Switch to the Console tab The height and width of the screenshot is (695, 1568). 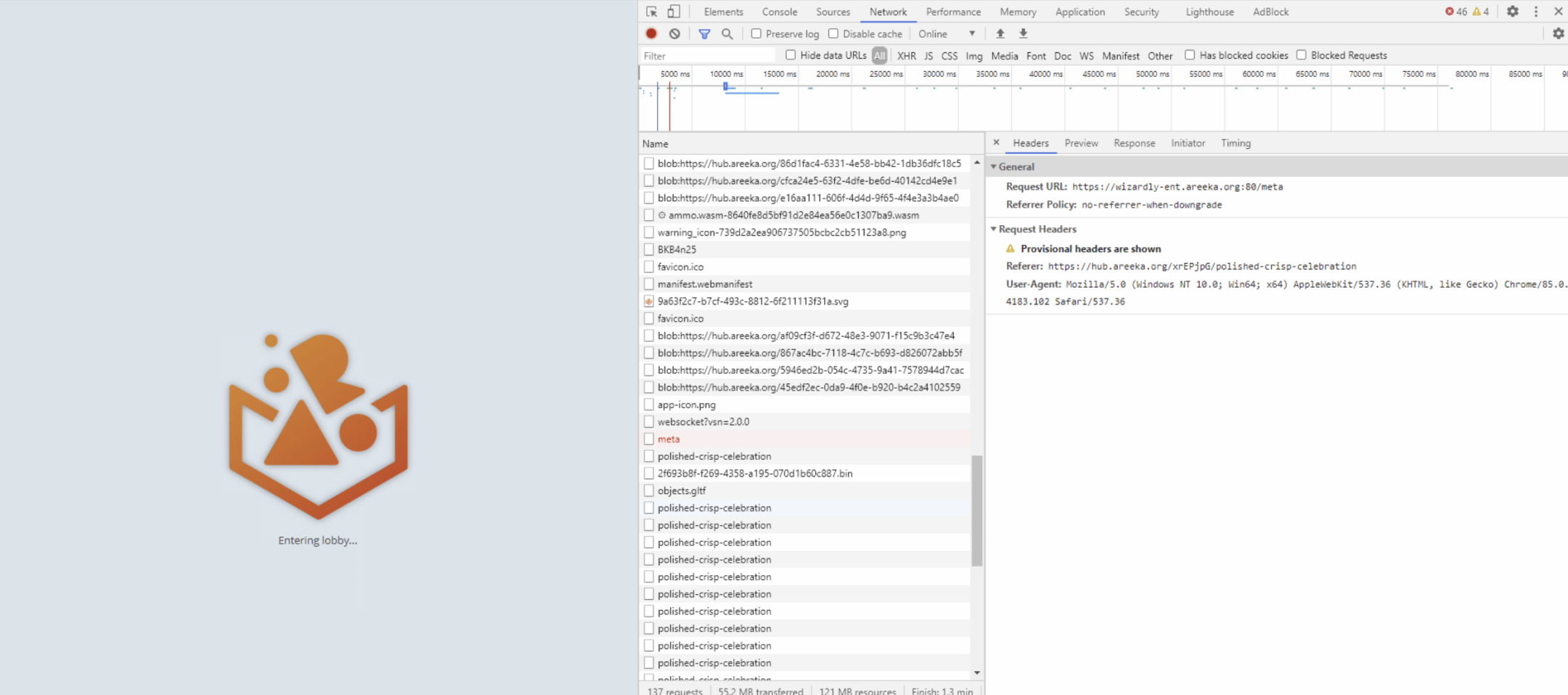click(x=780, y=12)
